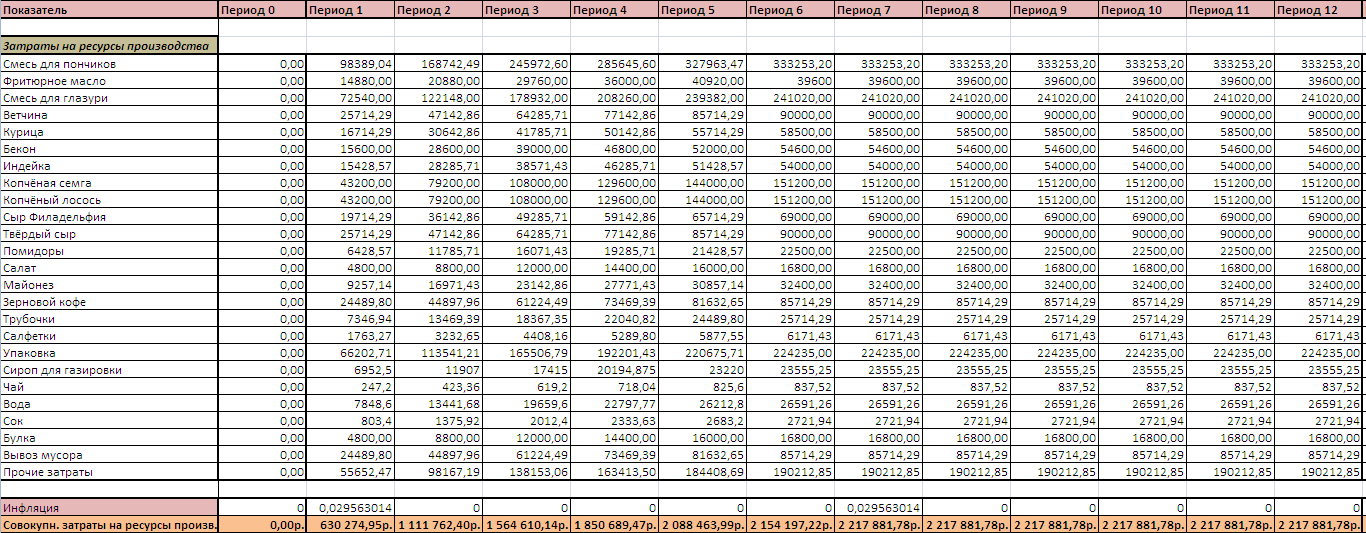Select Упаковка Период 2 value 113541,21

[438, 353]
